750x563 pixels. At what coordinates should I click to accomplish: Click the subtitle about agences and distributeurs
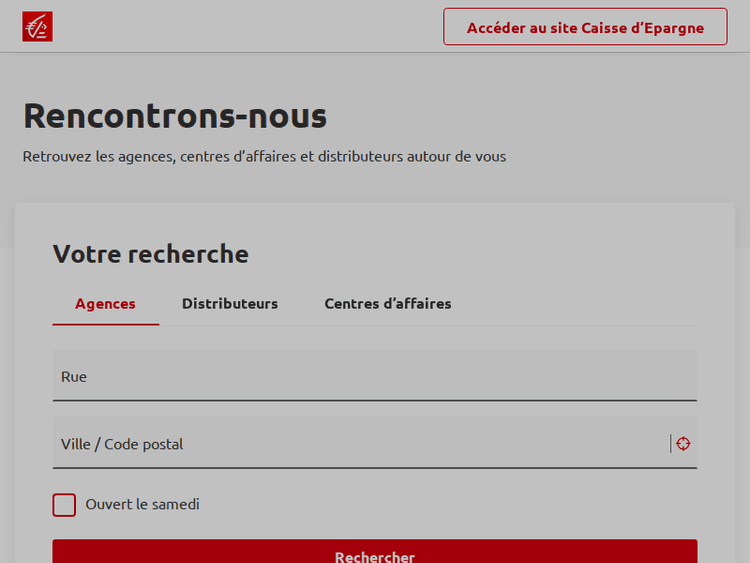(264, 157)
